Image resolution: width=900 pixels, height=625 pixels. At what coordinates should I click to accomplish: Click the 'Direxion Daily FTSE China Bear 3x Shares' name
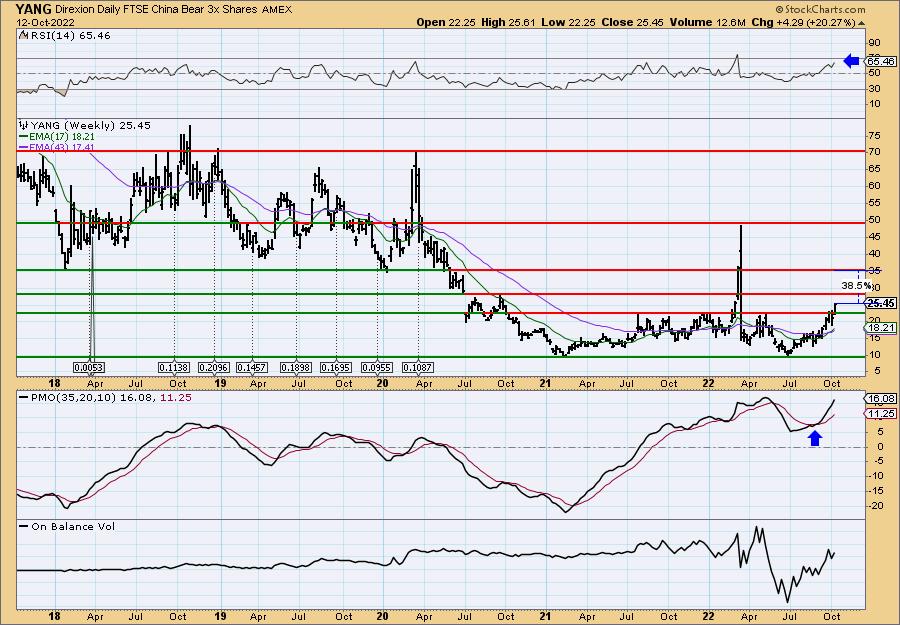(x=154, y=10)
